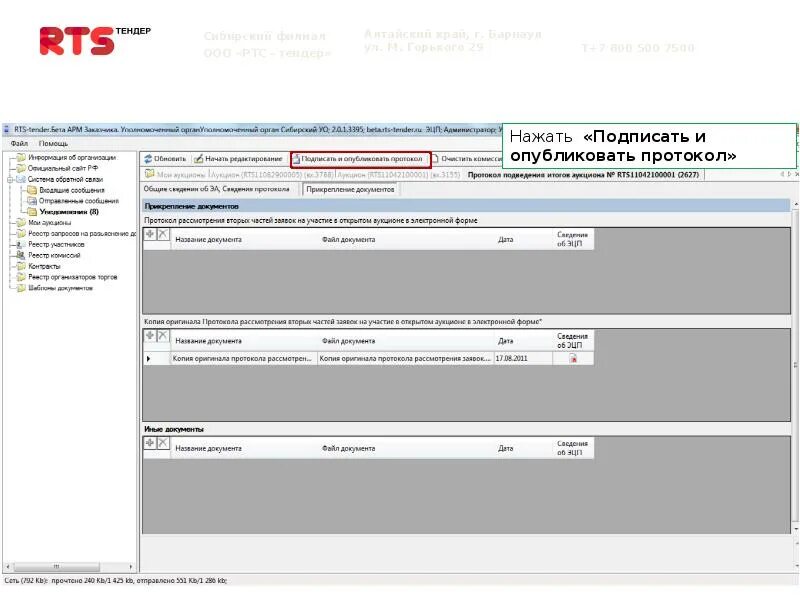Click the Обновить refresh arrows icon
This screenshot has height=600, width=800.
[x=148, y=159]
